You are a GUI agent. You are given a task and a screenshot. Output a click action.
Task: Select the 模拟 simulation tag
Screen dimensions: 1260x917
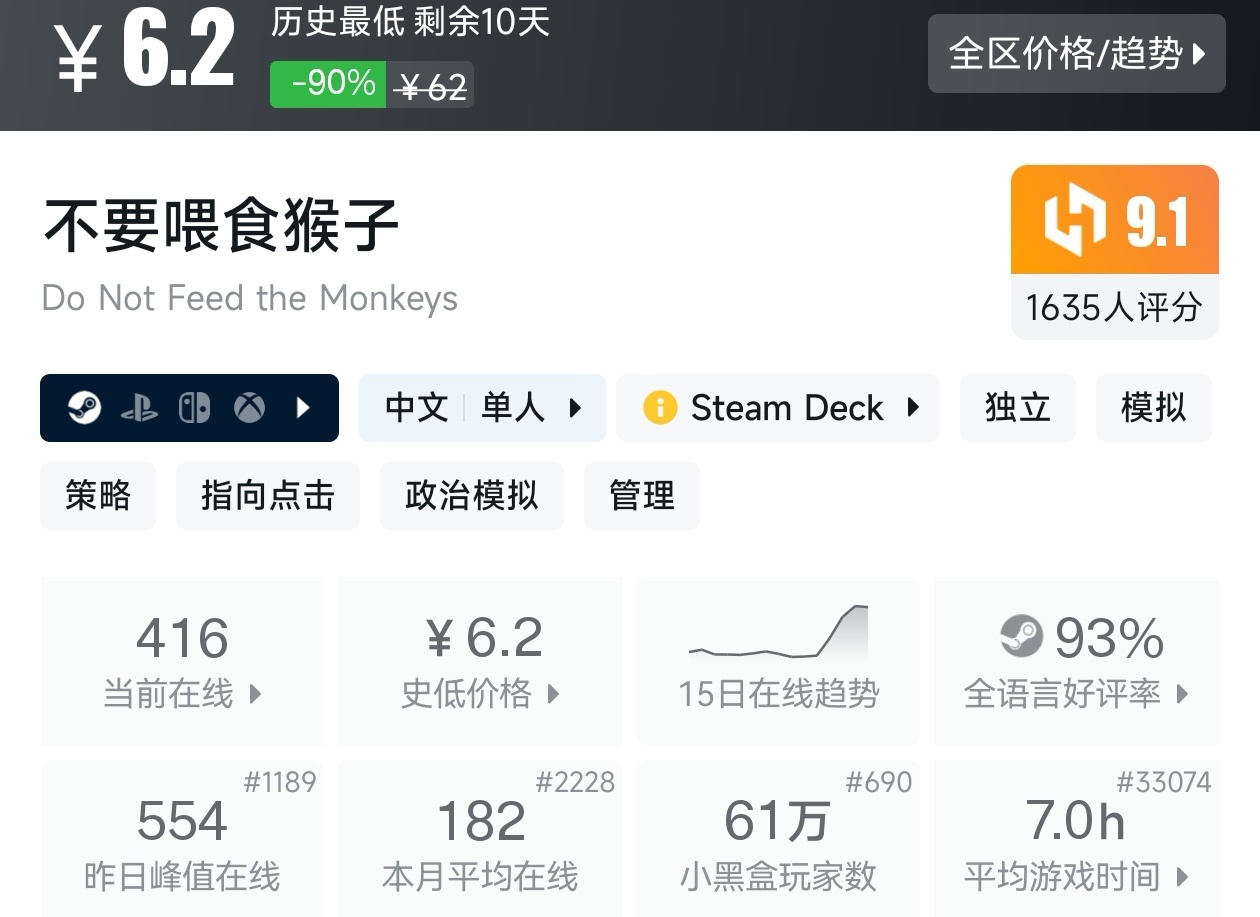coord(1153,408)
